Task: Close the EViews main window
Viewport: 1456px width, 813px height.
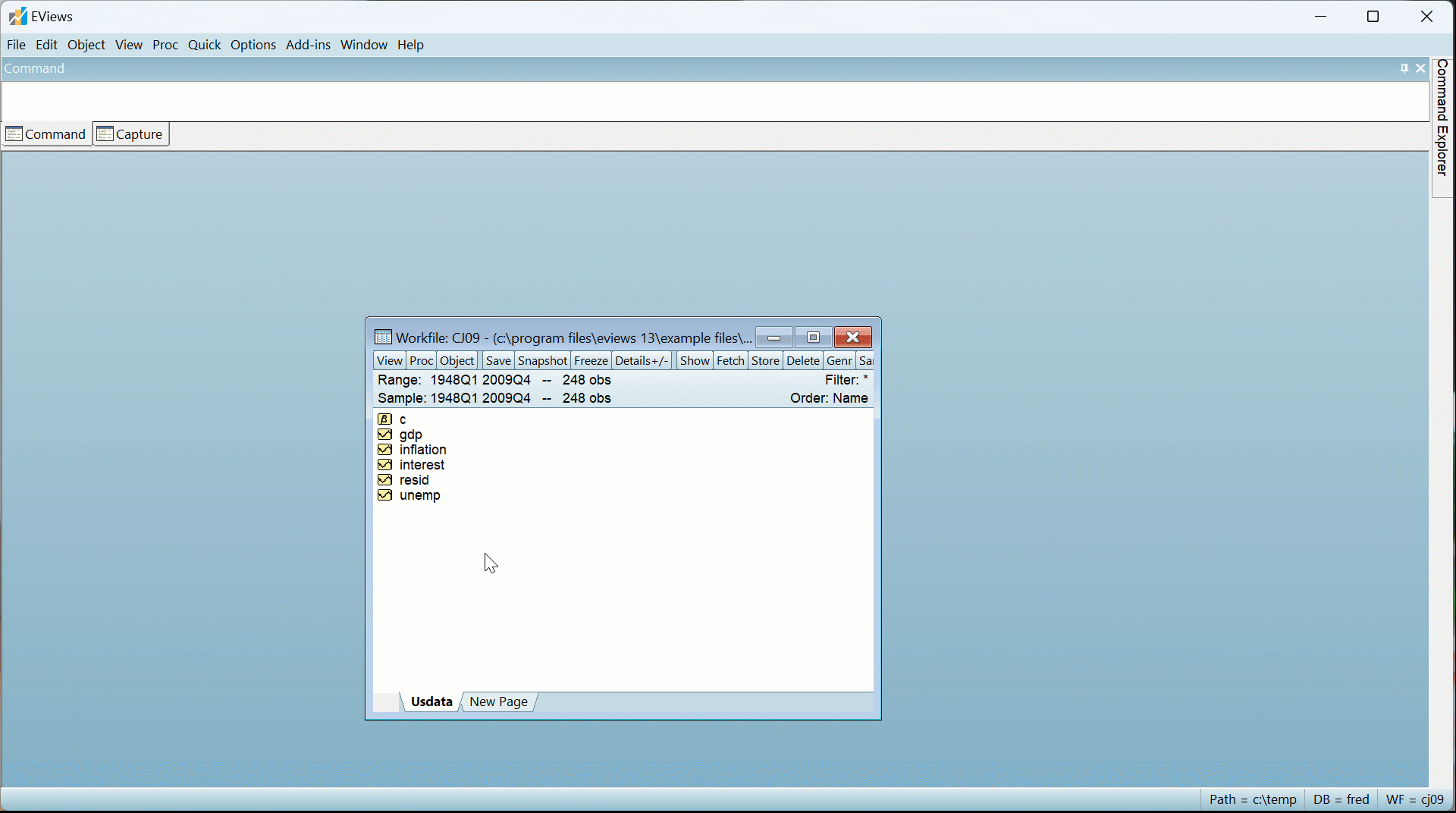Action: point(1426,17)
